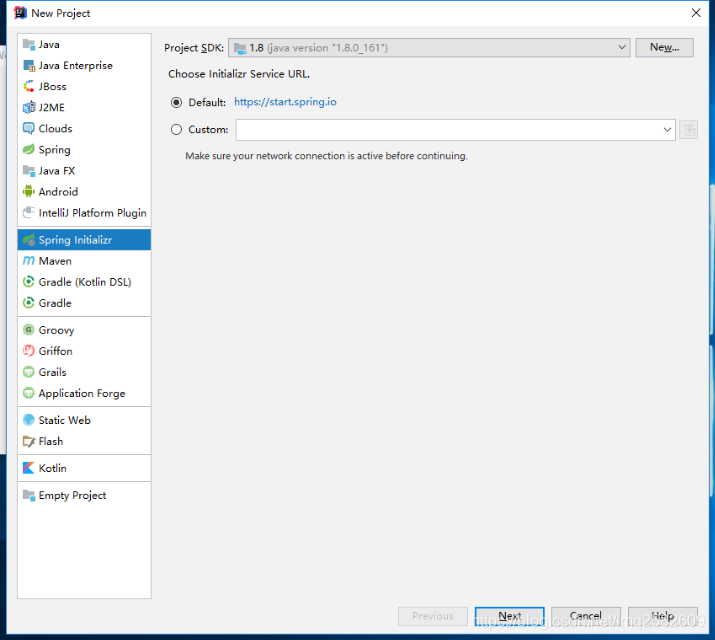Select the Application Forge label

click(x=82, y=393)
